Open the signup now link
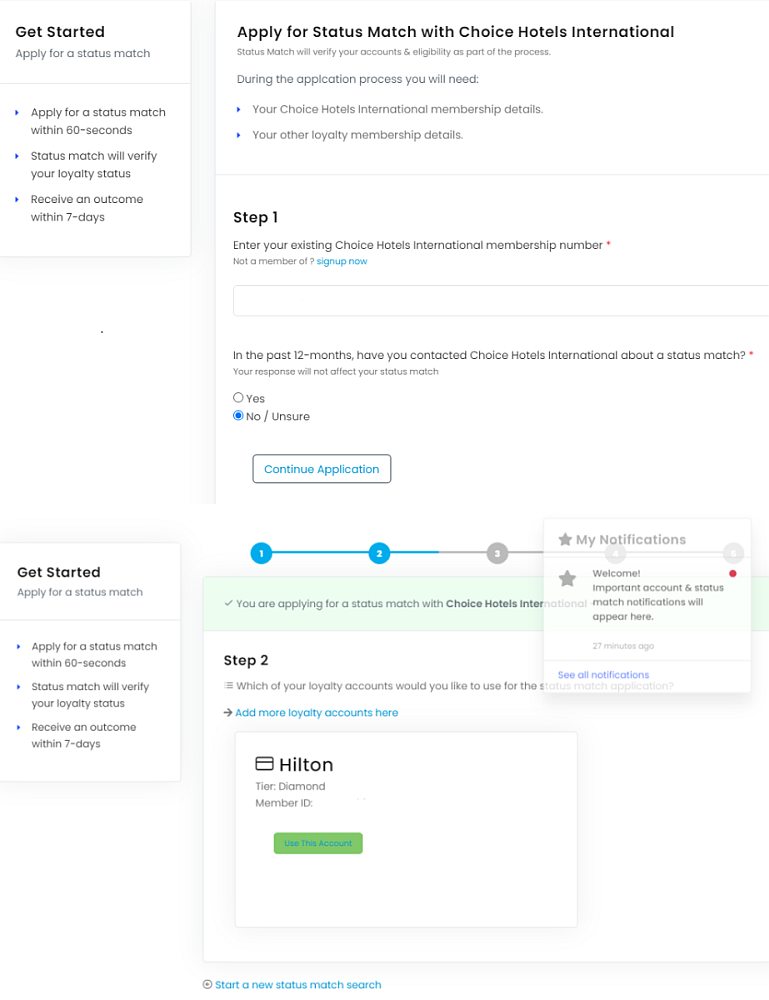 pyautogui.click(x=342, y=261)
